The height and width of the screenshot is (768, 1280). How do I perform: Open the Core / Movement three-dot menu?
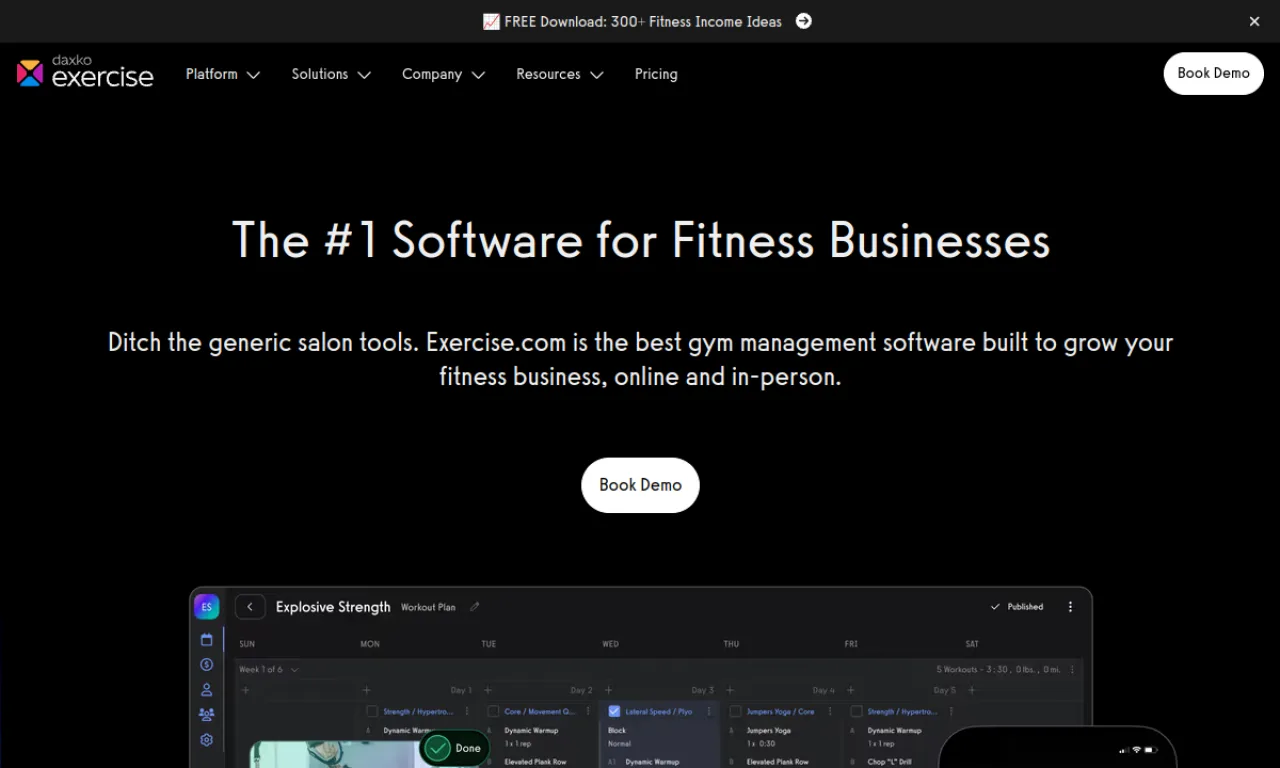tap(588, 712)
